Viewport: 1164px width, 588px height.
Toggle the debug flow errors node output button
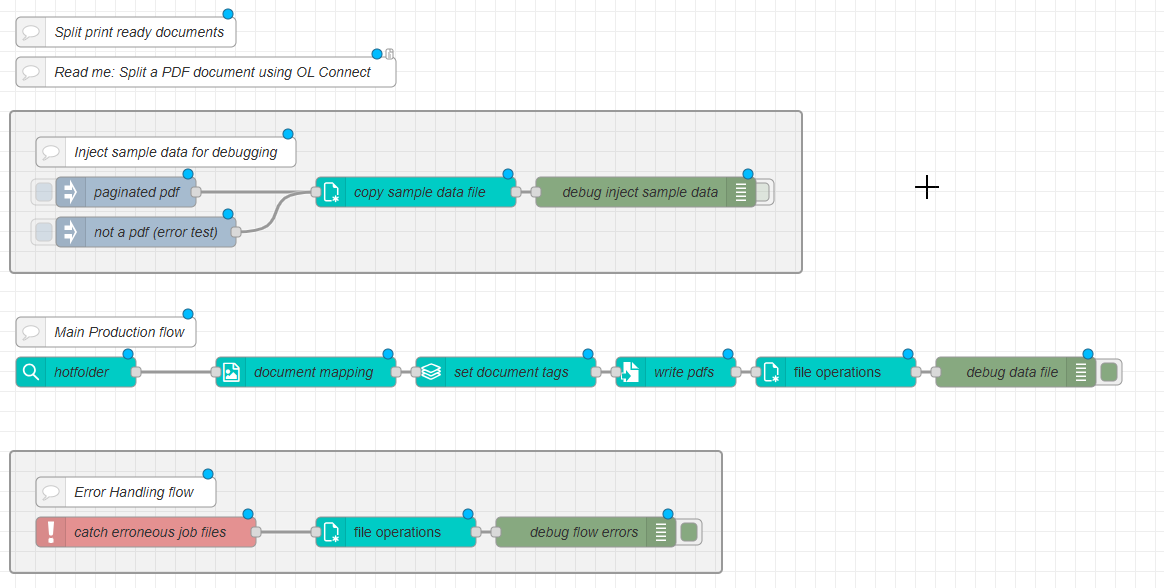tap(688, 532)
